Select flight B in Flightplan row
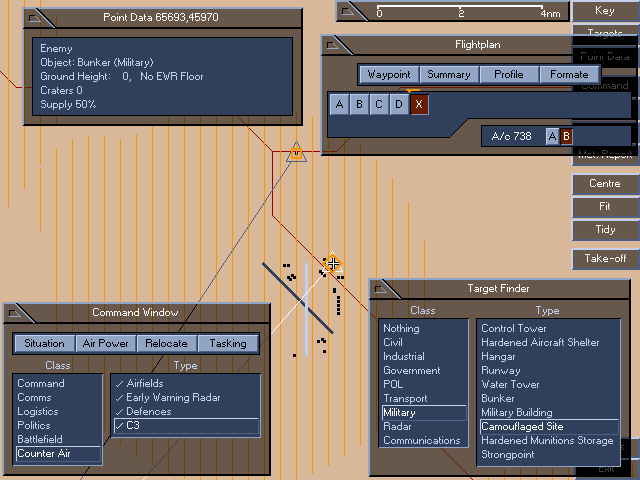Image resolution: width=640 pixels, height=480 pixels. click(x=359, y=104)
